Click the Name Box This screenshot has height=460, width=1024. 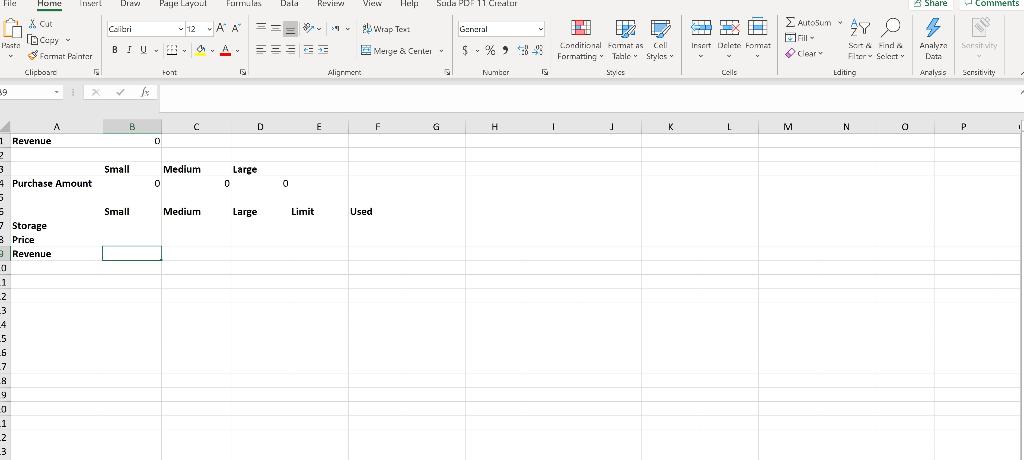coord(26,93)
